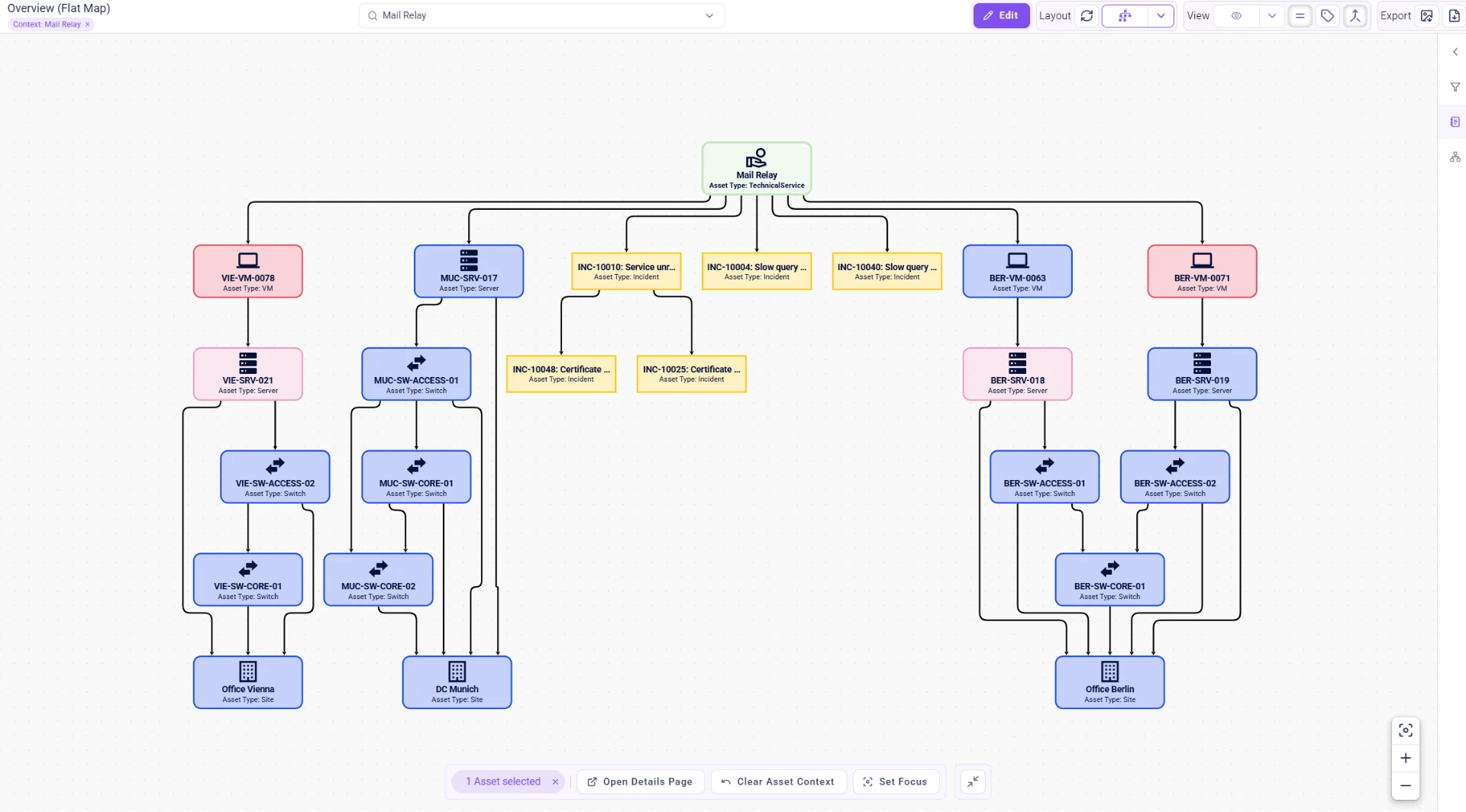This screenshot has height=812, width=1466.
Task: Export map as file download
Action: coord(1454,15)
